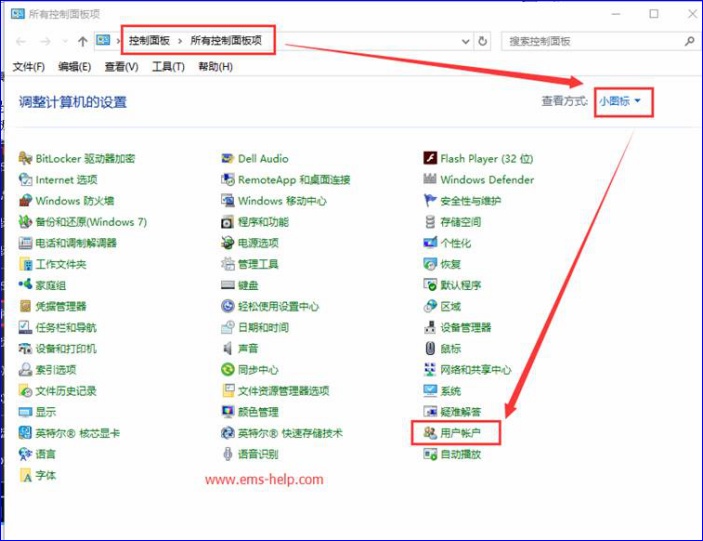Open the 设备和打印机 icon
The image size is (703, 541).
coord(25,348)
